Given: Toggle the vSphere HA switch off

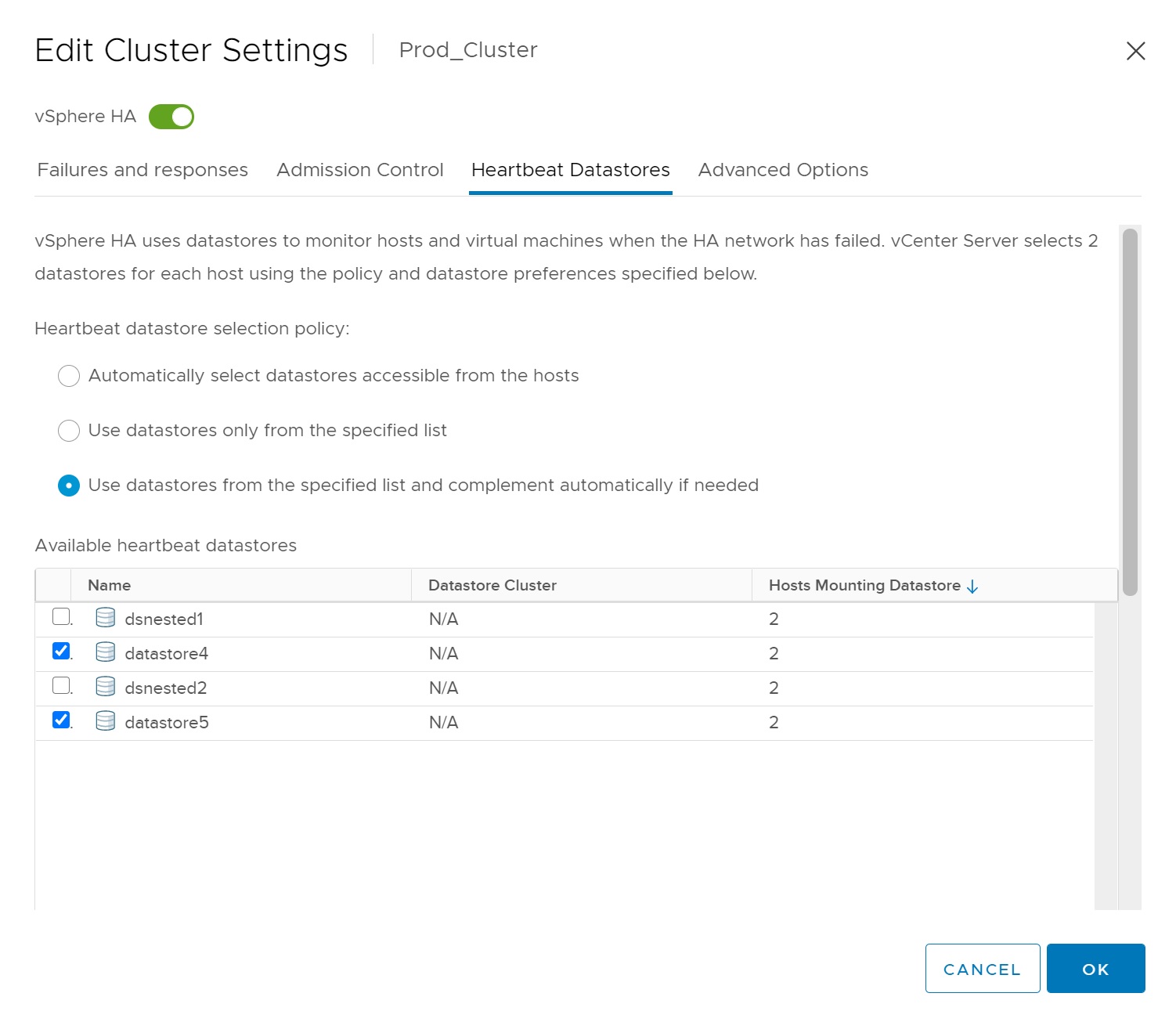Looking at the screenshot, I should tap(171, 117).
